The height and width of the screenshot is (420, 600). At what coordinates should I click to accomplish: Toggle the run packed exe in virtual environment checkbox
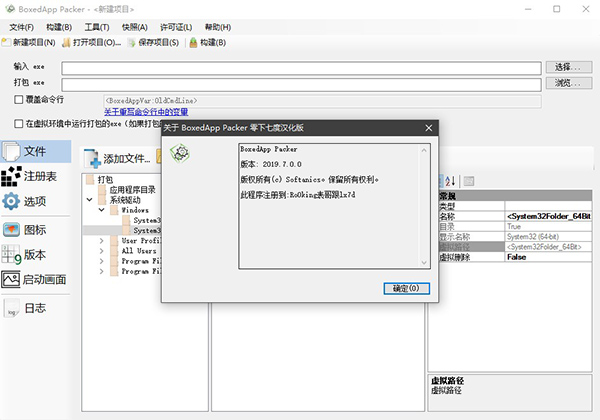18,124
